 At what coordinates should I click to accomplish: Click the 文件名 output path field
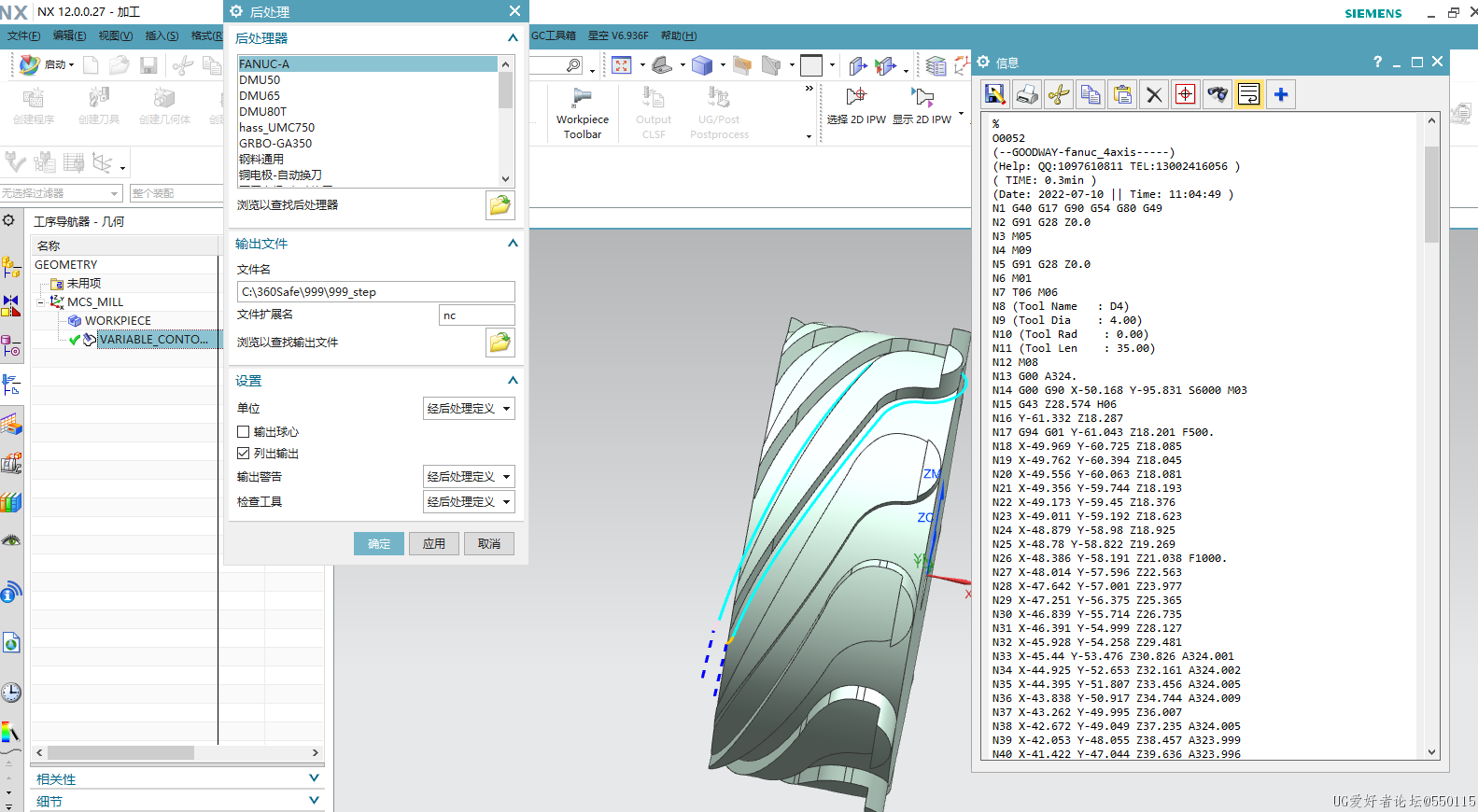click(x=375, y=292)
